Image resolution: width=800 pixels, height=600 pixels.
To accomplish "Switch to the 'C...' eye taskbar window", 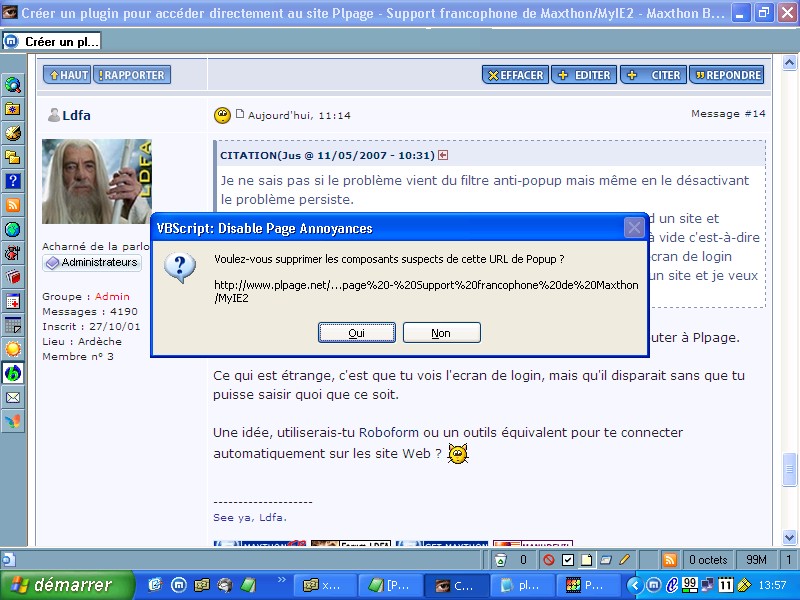I will [456, 585].
